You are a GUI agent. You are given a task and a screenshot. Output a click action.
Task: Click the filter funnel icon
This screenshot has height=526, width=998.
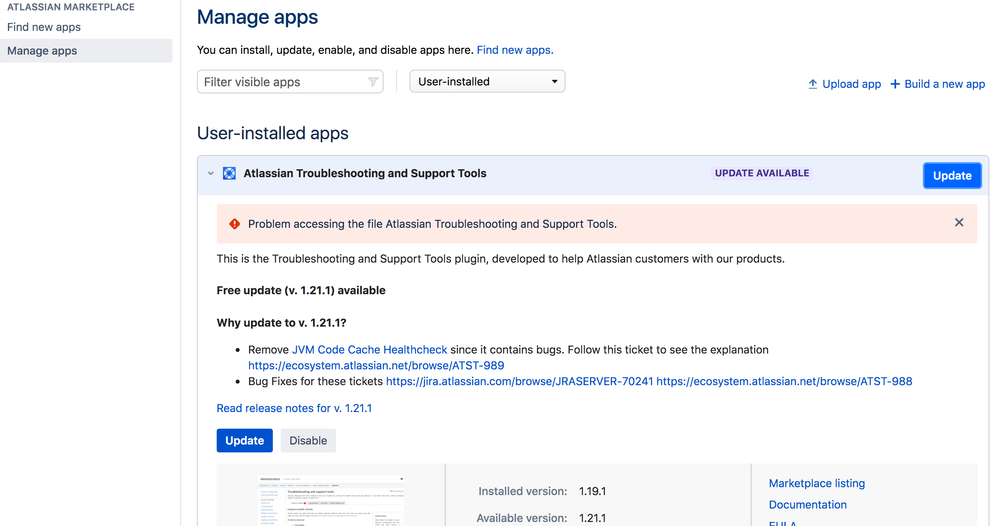373,82
